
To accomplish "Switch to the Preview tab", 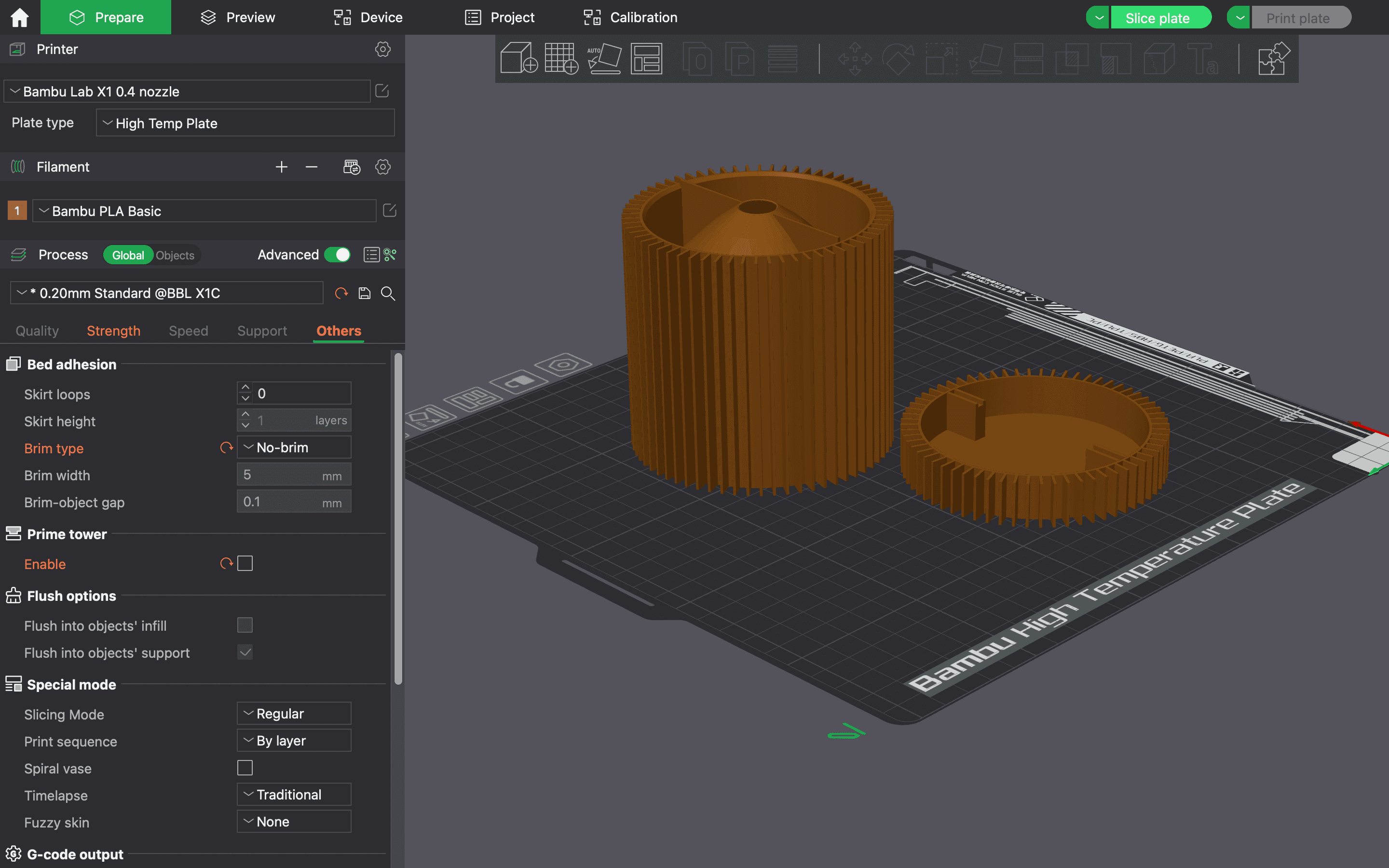I will coord(238,17).
